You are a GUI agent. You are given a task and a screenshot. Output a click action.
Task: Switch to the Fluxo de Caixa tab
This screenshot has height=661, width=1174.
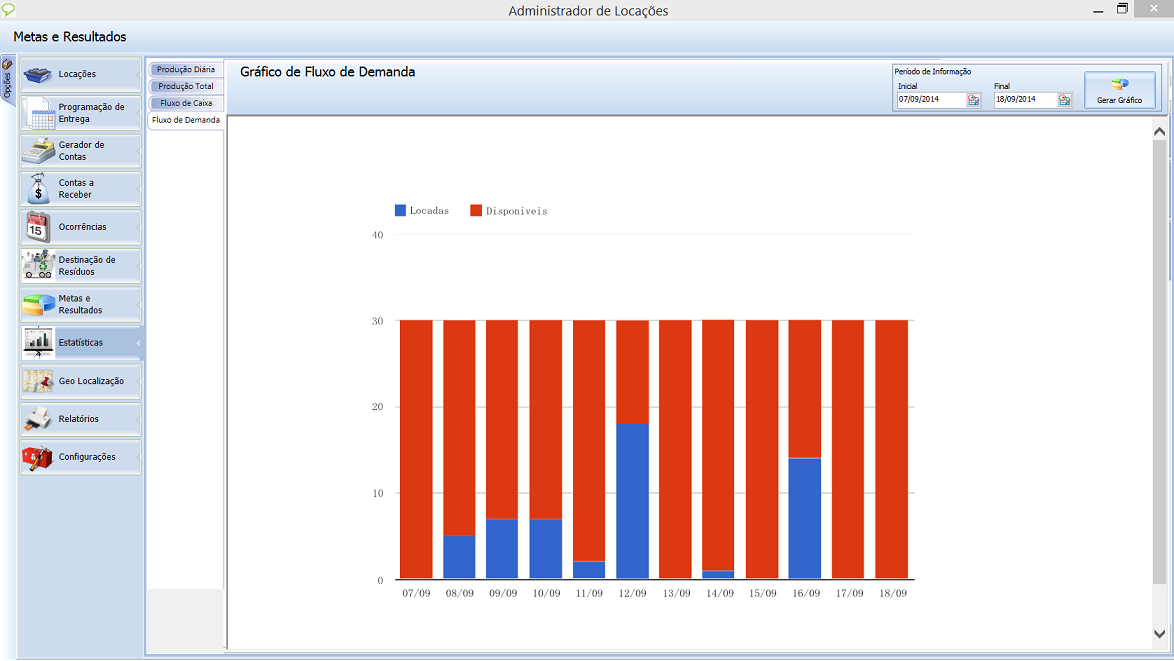point(185,103)
